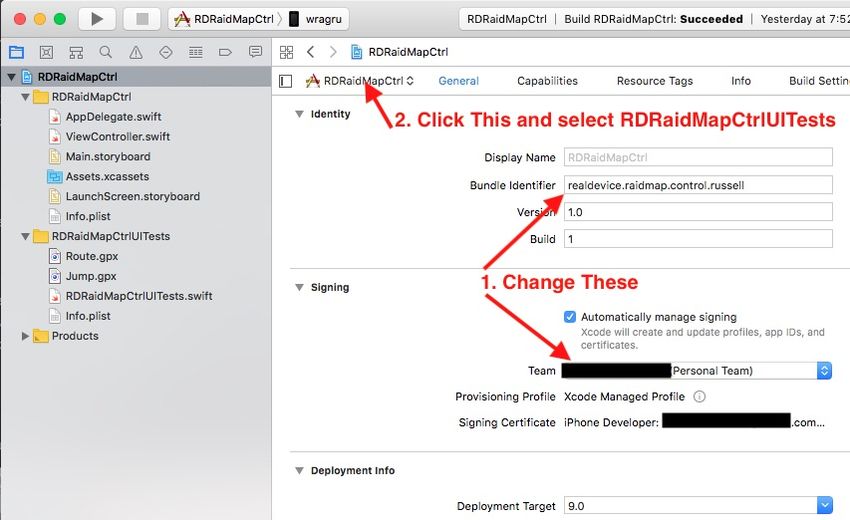Collapse the Identity section
This screenshot has height=520, width=850.
point(299,114)
